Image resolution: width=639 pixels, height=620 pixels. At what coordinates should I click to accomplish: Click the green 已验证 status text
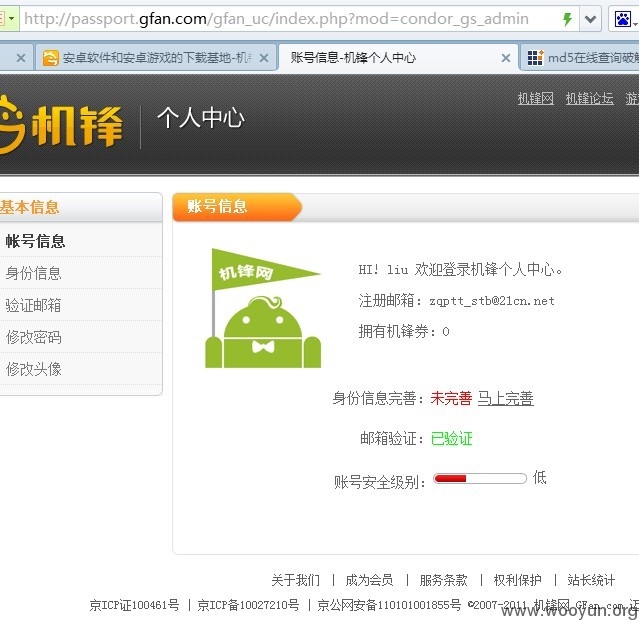click(451, 439)
